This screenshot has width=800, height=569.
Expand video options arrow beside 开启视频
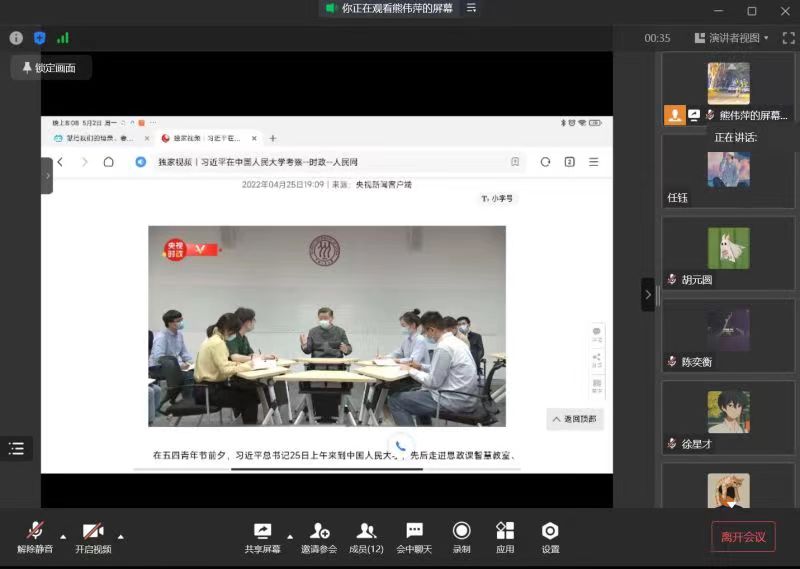pos(121,535)
